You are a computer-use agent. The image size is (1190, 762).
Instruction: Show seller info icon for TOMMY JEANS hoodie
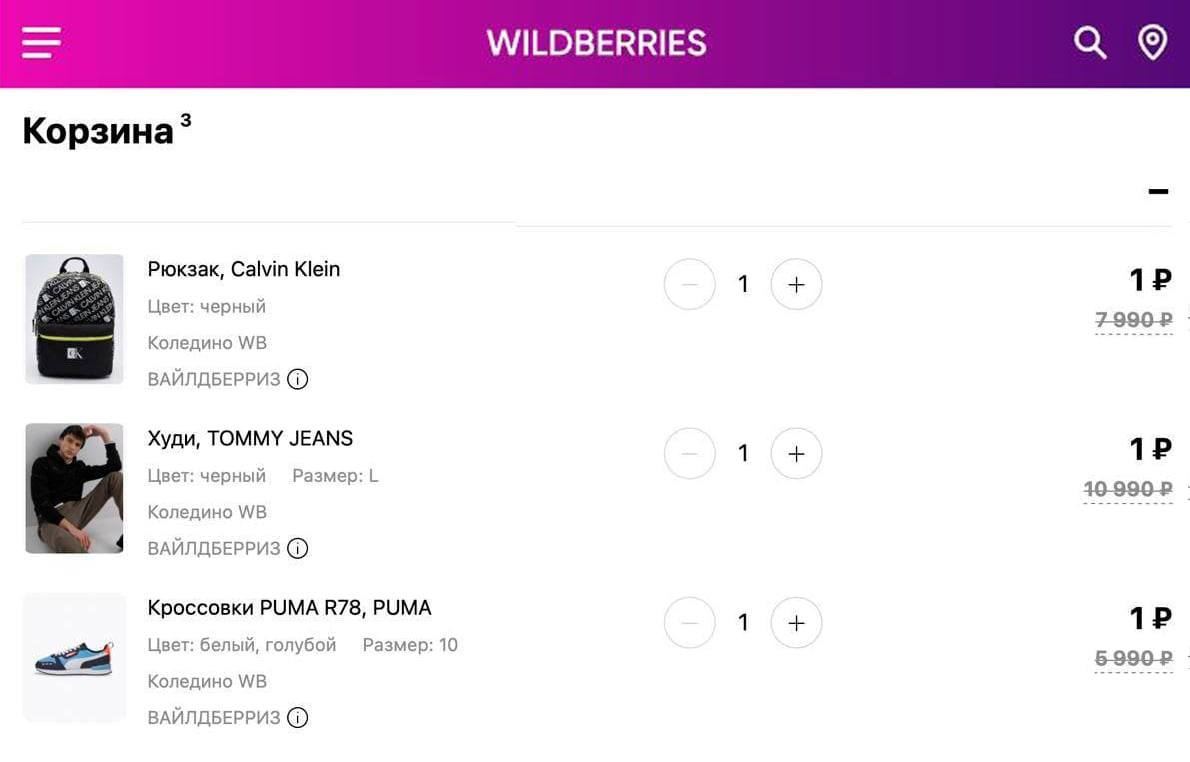[297, 548]
